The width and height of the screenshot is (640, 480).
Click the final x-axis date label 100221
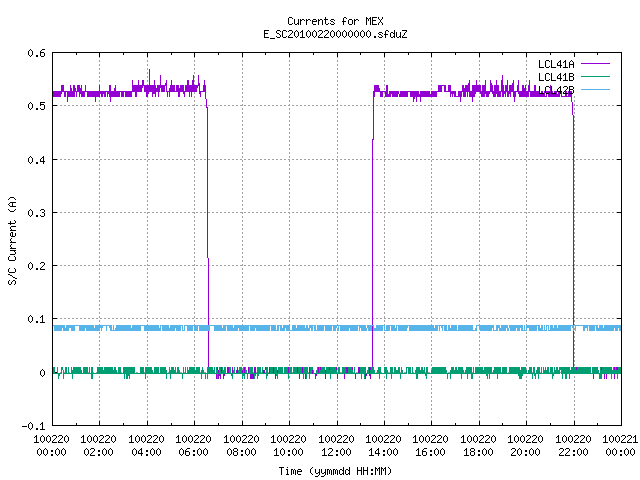point(620,440)
